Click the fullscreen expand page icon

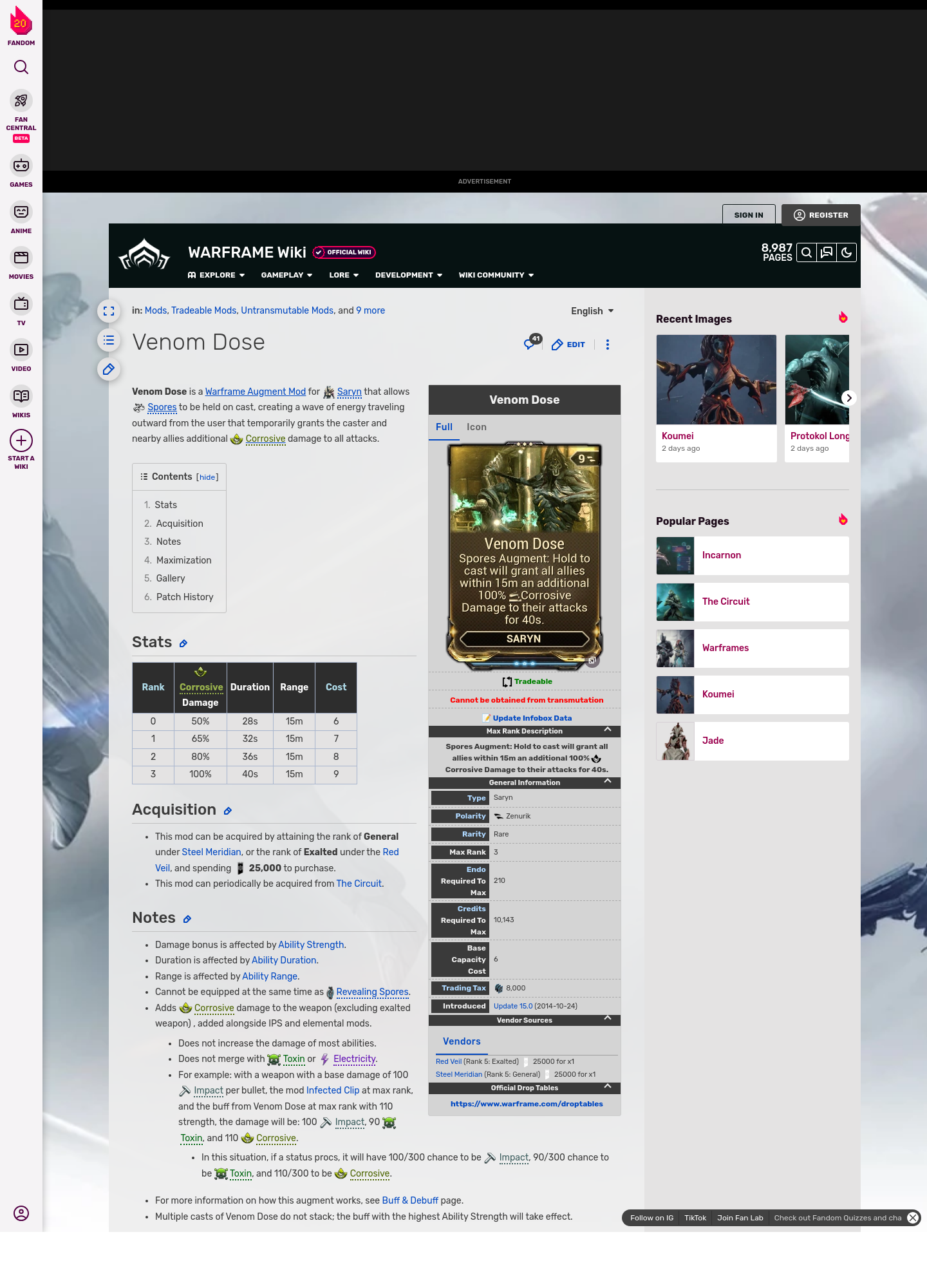[109, 311]
